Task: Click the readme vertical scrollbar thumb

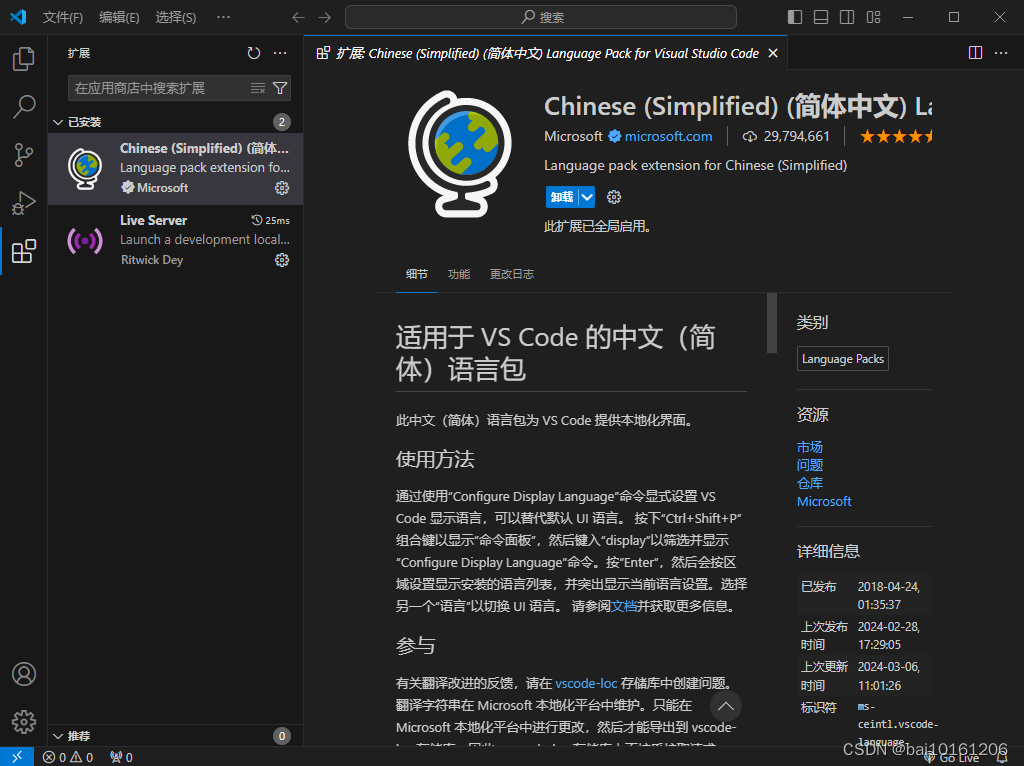Action: coord(772,323)
